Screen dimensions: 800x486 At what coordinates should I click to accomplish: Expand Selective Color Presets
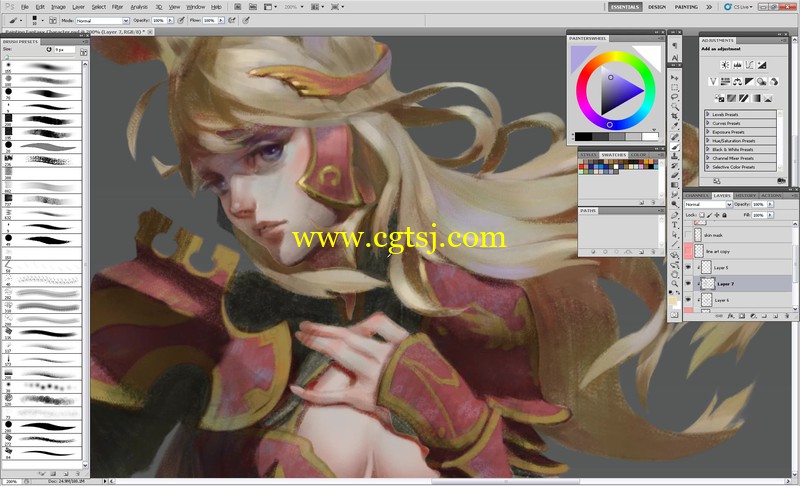pos(708,167)
